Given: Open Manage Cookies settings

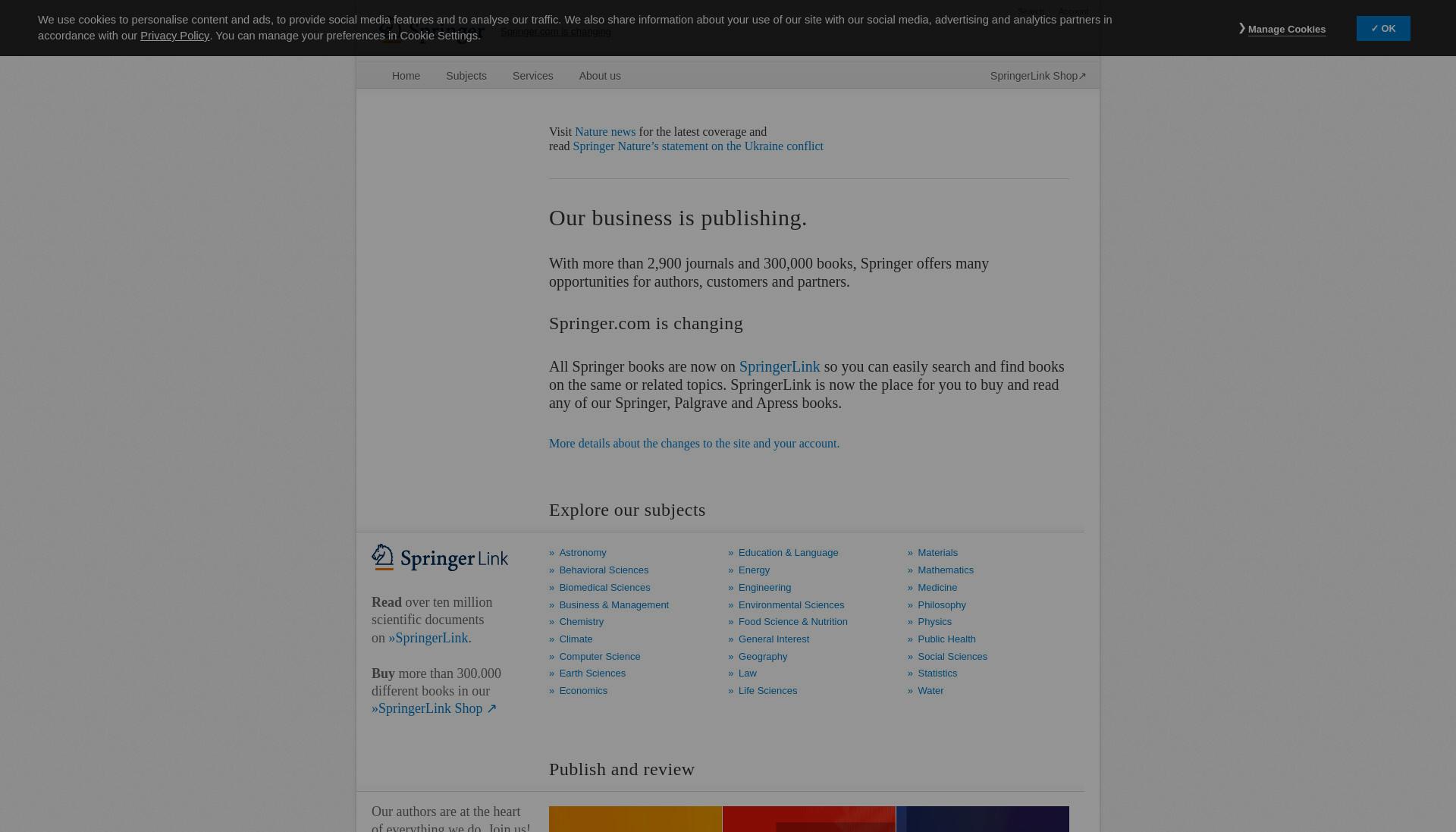Looking at the screenshot, I should click(x=1286, y=29).
